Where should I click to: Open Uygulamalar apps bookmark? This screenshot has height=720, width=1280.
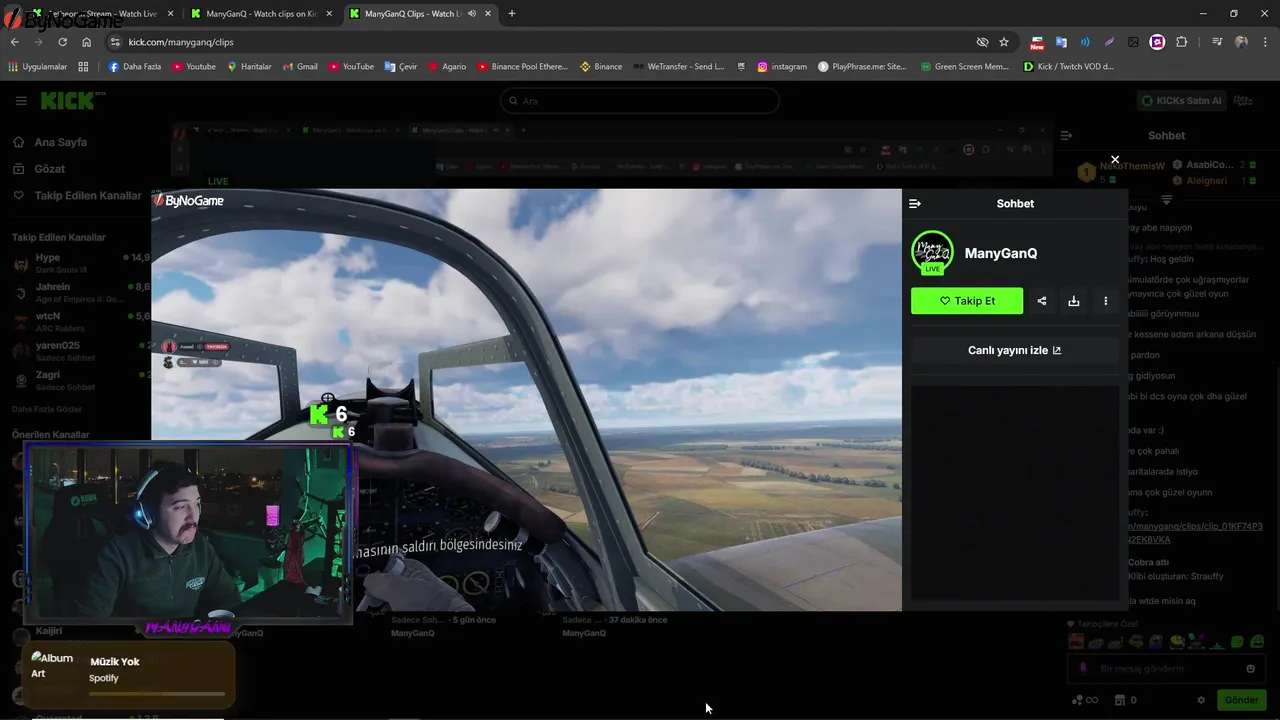pyautogui.click(x=38, y=66)
